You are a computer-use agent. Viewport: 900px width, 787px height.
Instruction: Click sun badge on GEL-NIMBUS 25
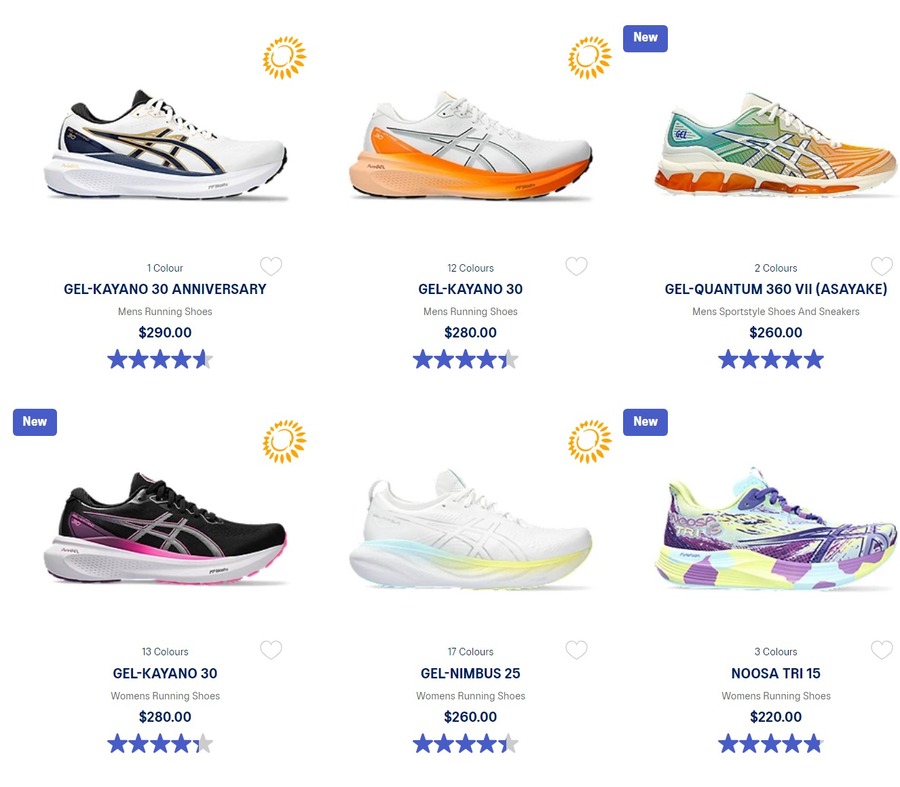pos(590,441)
